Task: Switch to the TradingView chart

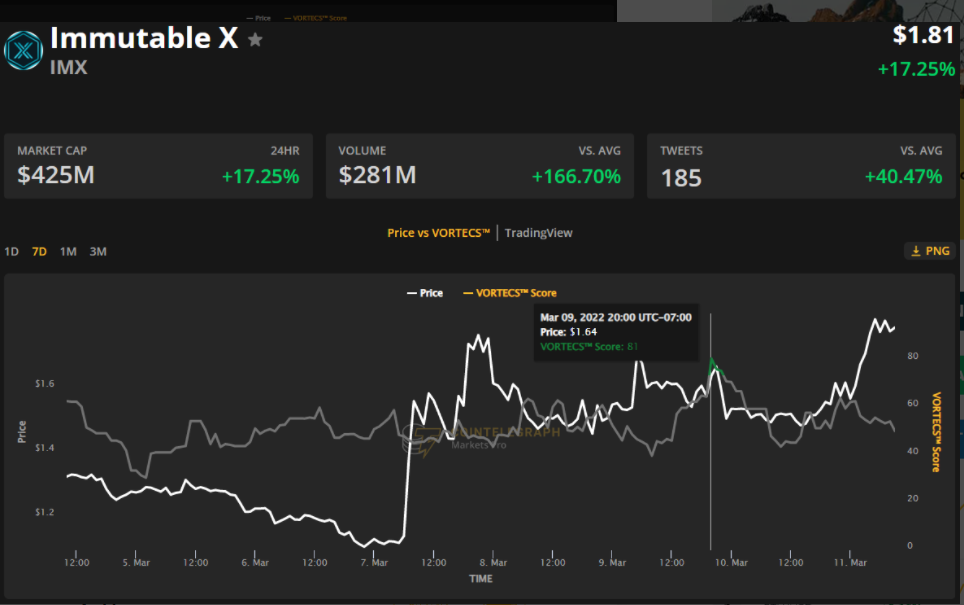Action: click(539, 233)
